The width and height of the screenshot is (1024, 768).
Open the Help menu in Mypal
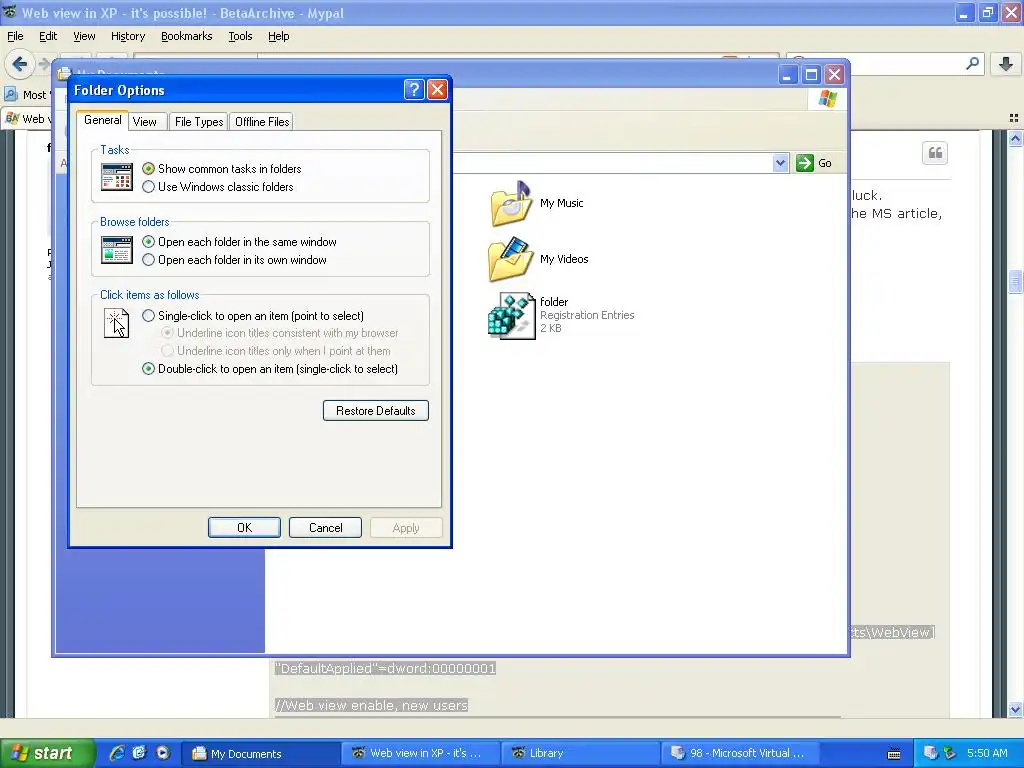278,36
